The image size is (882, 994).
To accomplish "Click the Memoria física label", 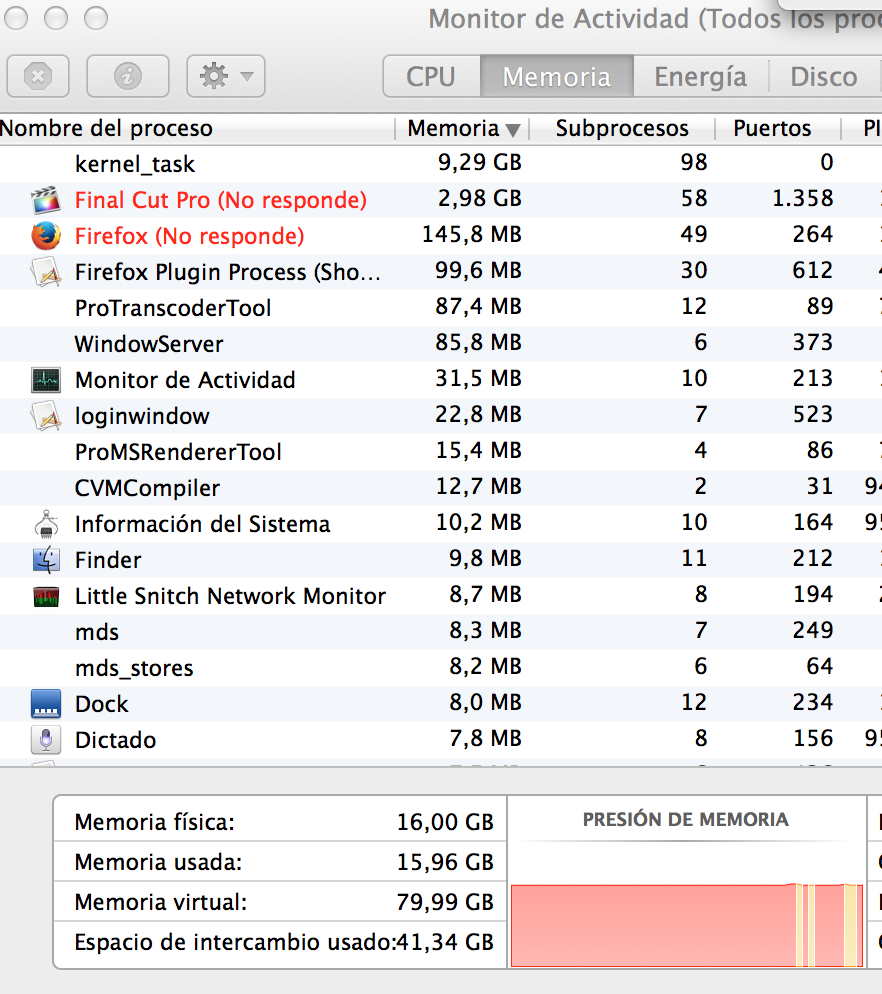I will click(155, 822).
